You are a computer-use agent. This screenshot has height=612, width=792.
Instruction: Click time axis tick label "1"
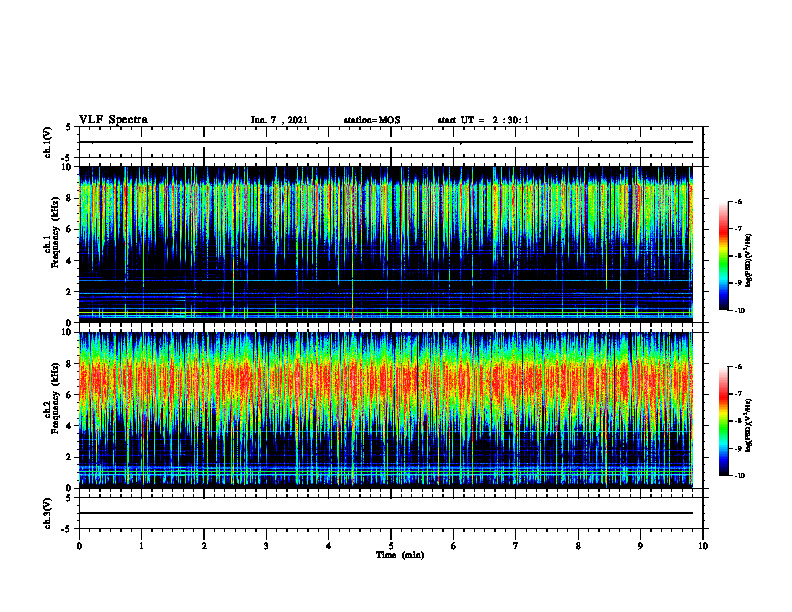(141, 546)
